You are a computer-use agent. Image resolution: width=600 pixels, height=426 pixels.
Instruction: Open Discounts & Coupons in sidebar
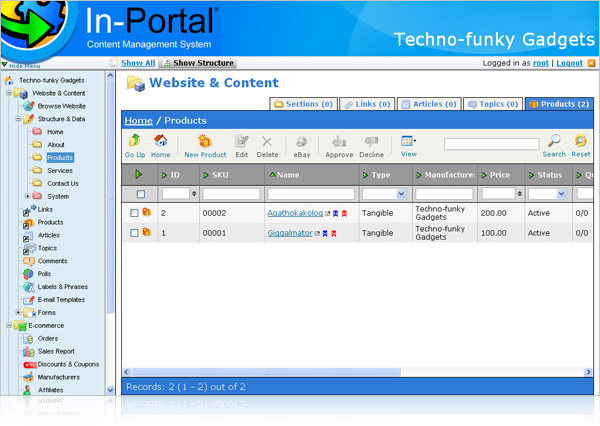[68, 364]
